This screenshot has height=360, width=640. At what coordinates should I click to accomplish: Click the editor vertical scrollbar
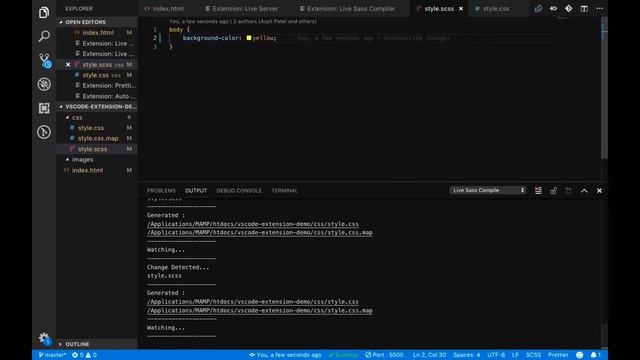pyautogui.click(x=604, y=88)
